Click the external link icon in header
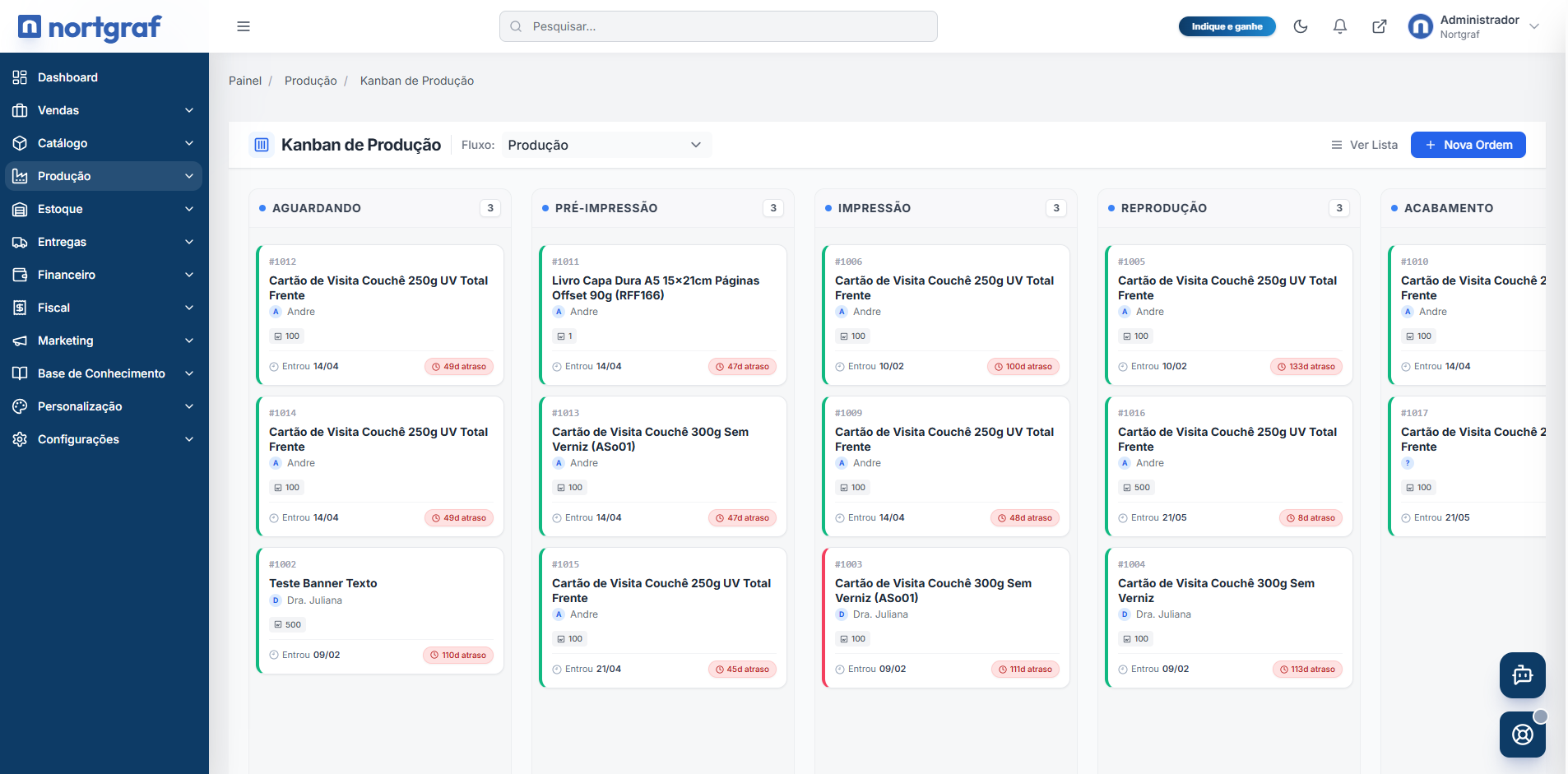 pyautogui.click(x=1380, y=26)
